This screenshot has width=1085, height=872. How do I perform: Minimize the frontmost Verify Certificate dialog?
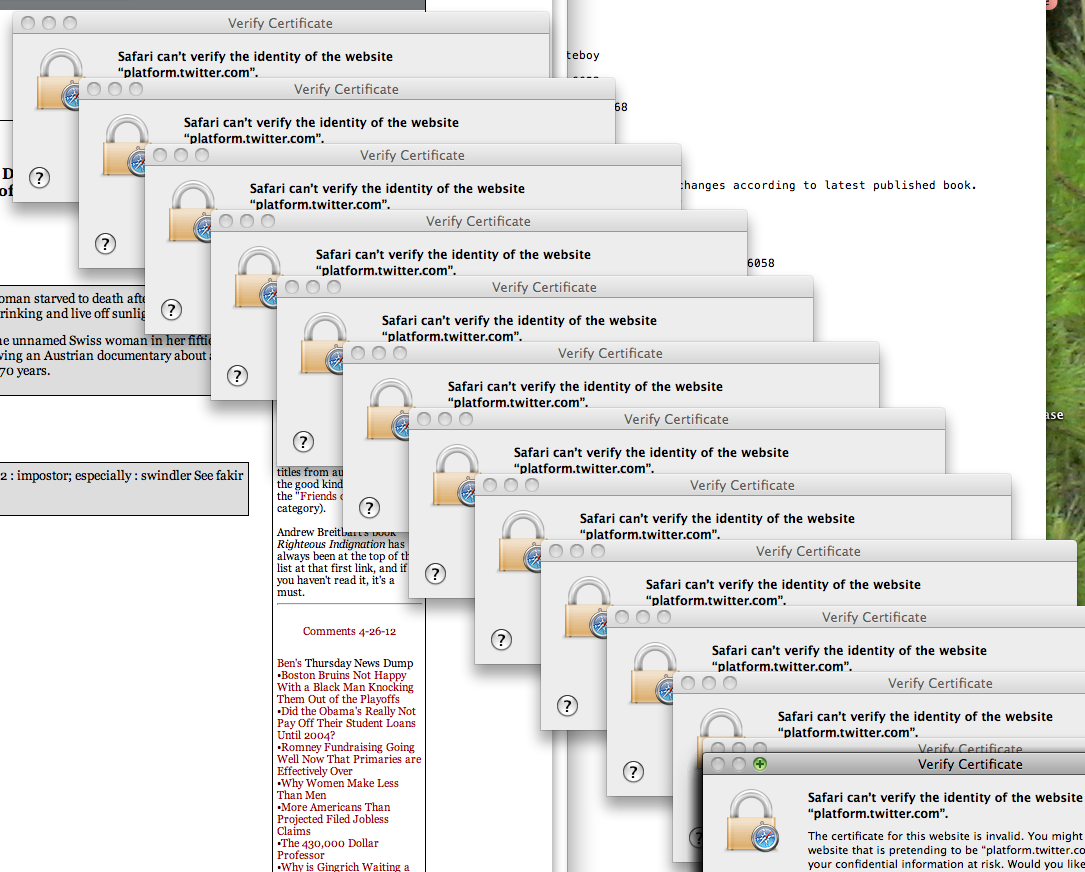pyautogui.click(x=738, y=764)
